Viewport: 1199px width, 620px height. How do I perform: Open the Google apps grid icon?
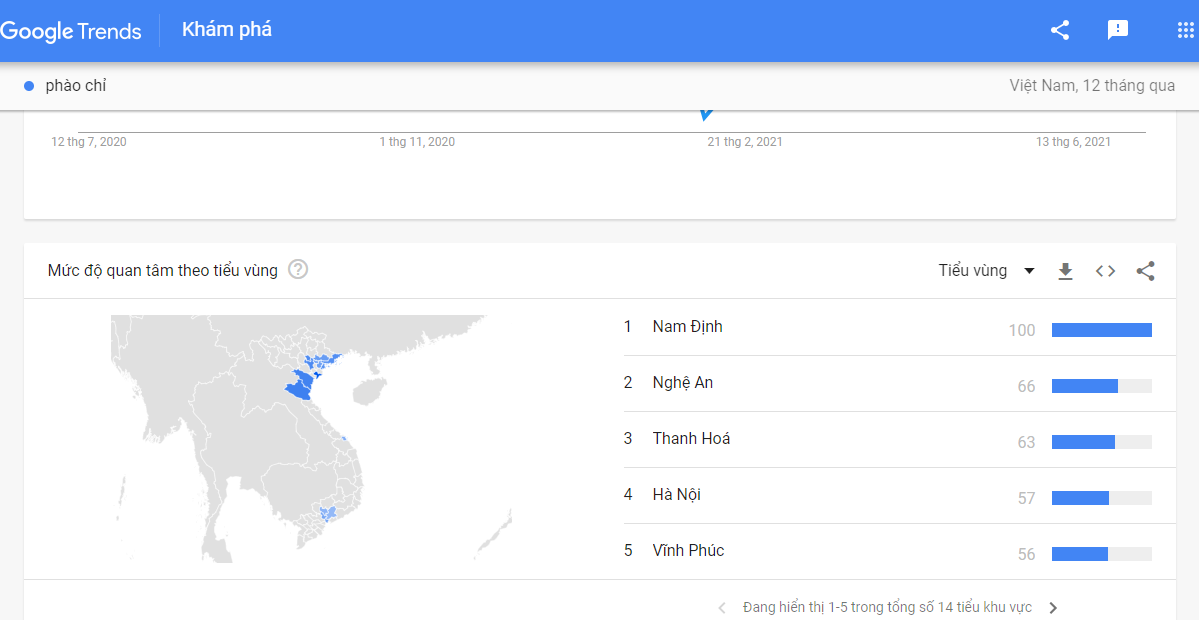click(1185, 31)
